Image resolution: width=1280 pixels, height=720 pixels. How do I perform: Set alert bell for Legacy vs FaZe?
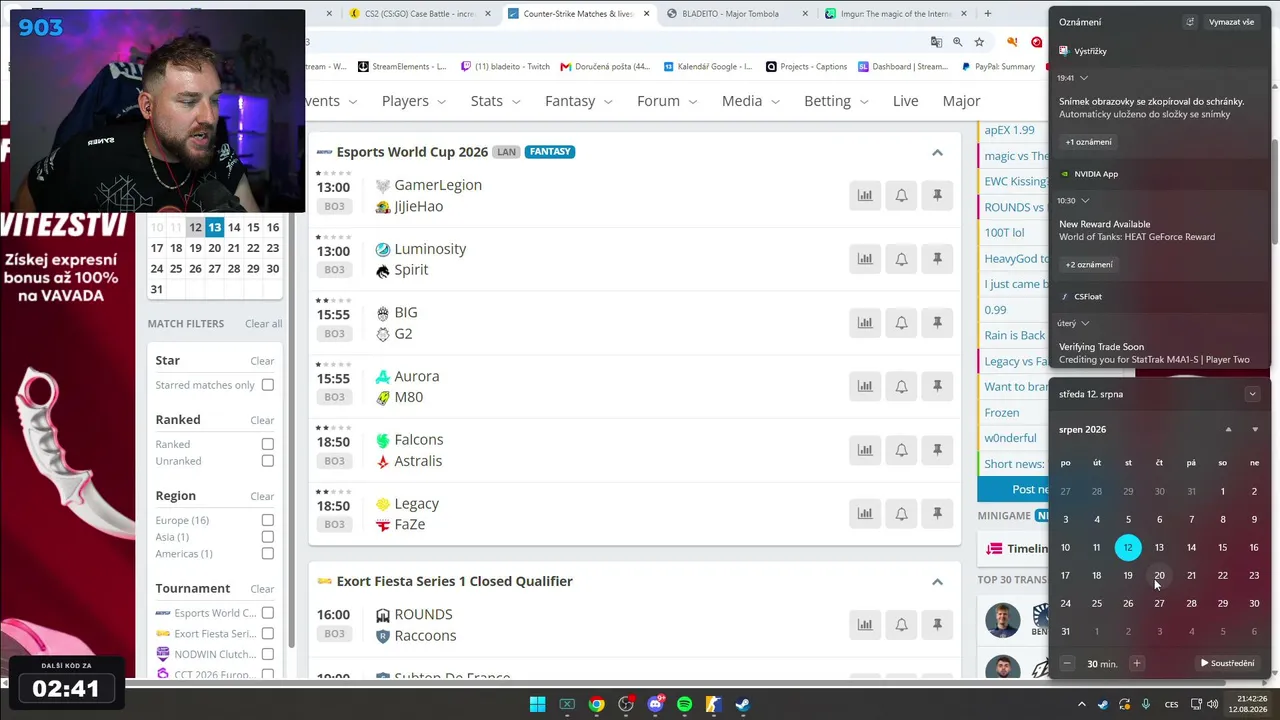tap(901, 513)
